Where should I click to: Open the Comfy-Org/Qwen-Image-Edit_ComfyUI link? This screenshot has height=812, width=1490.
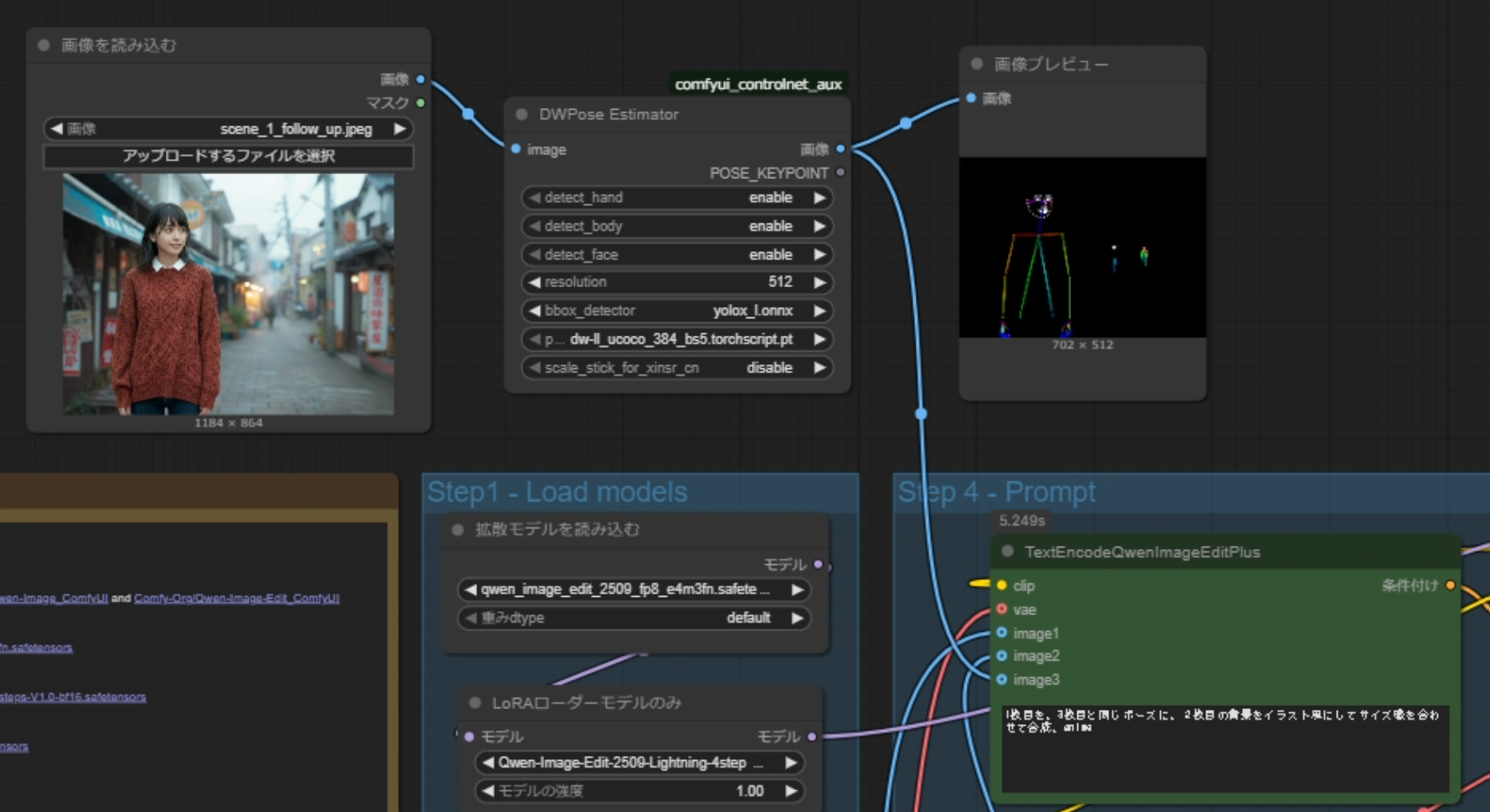pyautogui.click(x=236, y=599)
